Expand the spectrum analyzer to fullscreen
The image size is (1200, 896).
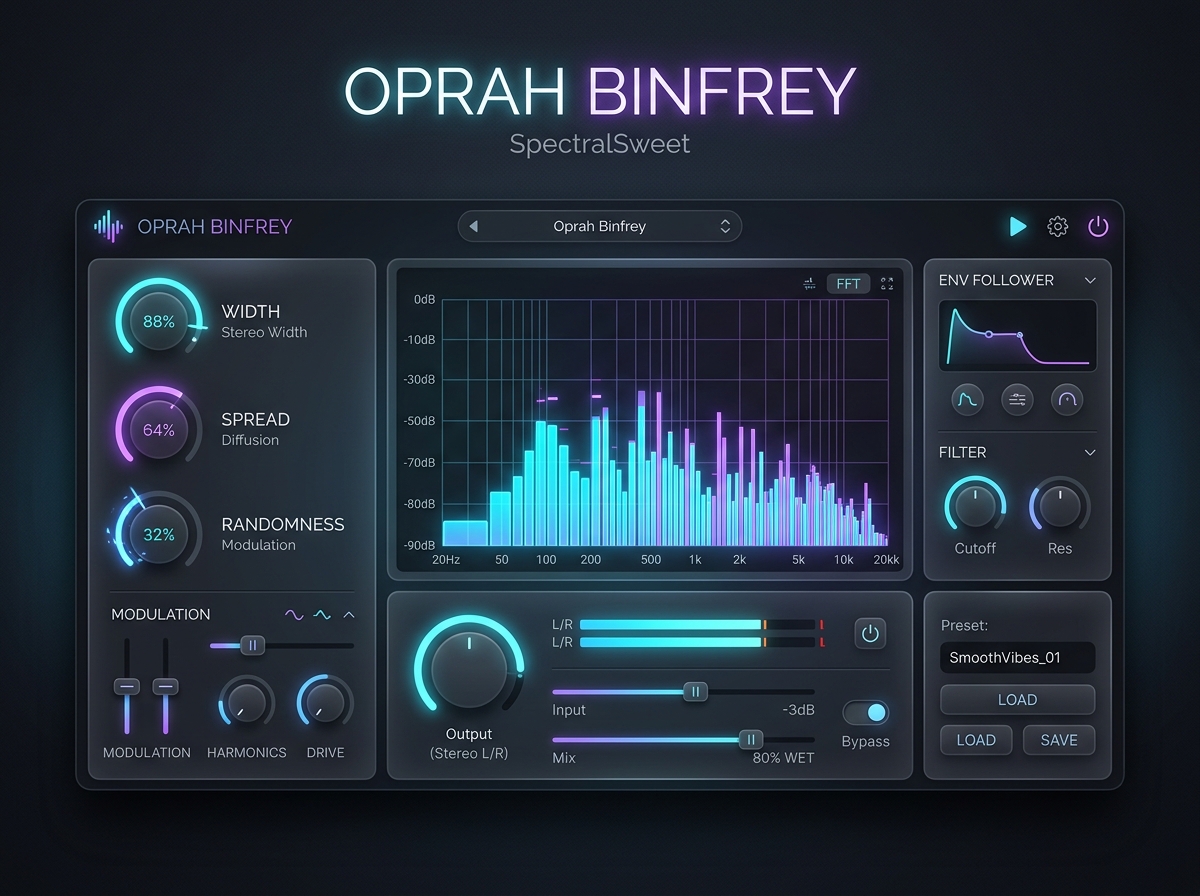887,284
